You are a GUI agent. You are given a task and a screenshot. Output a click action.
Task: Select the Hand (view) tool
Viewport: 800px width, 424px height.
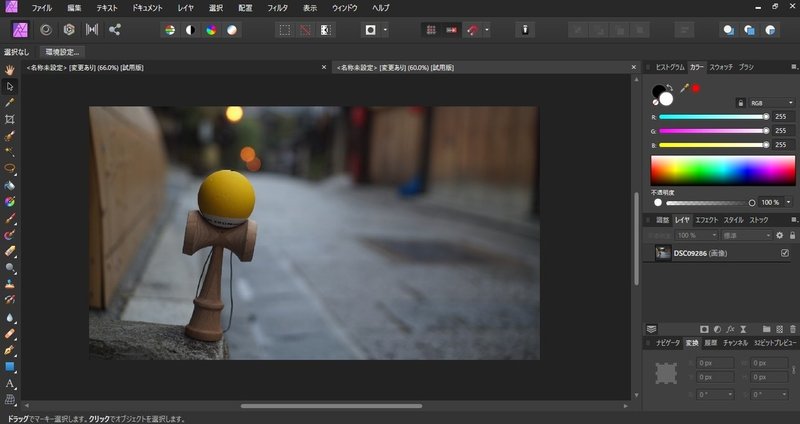coord(10,70)
